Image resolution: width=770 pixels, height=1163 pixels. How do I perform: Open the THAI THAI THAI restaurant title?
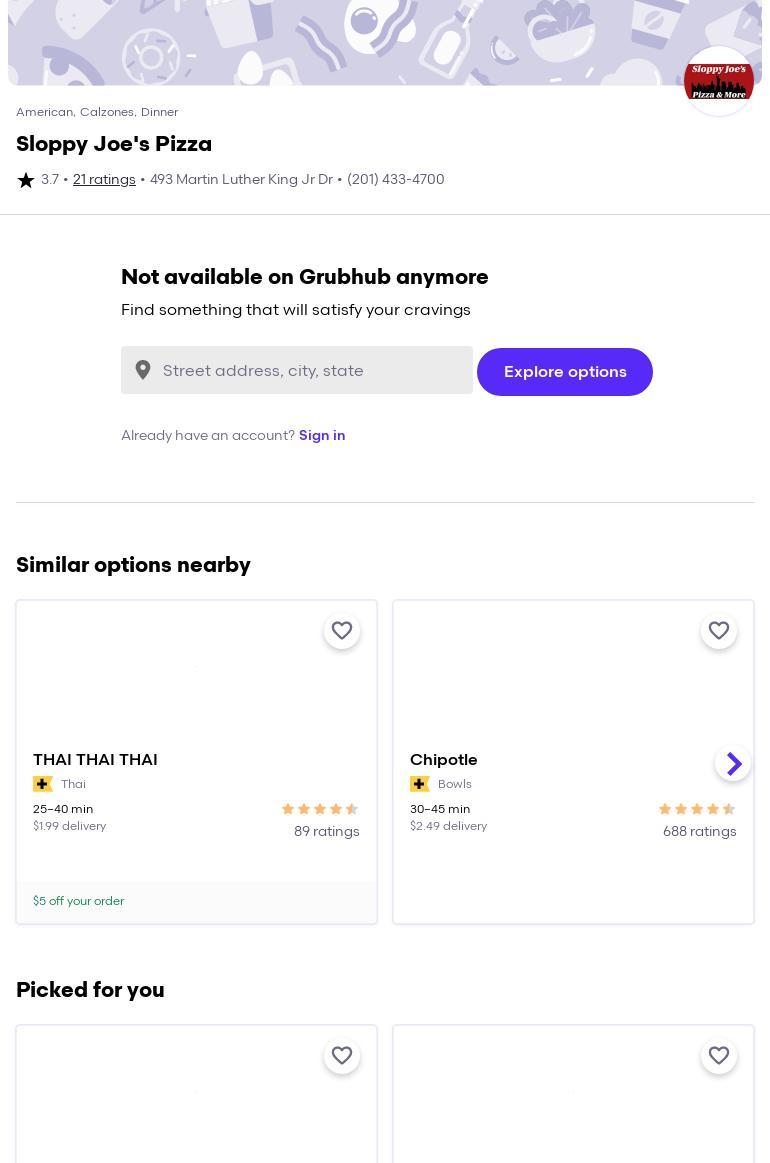[x=95, y=760]
